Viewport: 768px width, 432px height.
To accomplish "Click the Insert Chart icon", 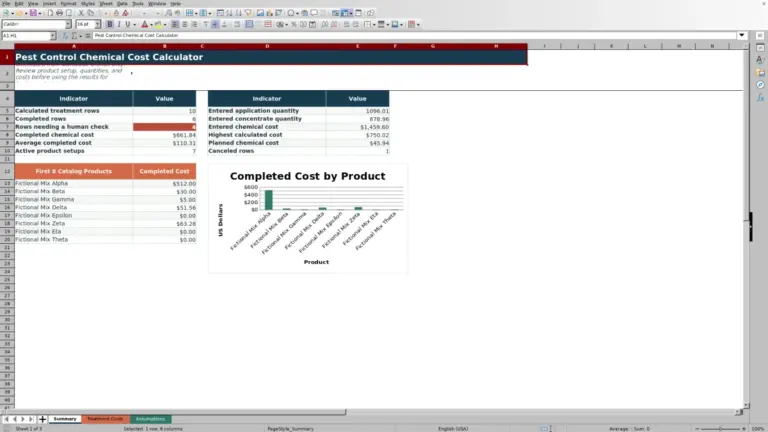I will click(269, 13).
